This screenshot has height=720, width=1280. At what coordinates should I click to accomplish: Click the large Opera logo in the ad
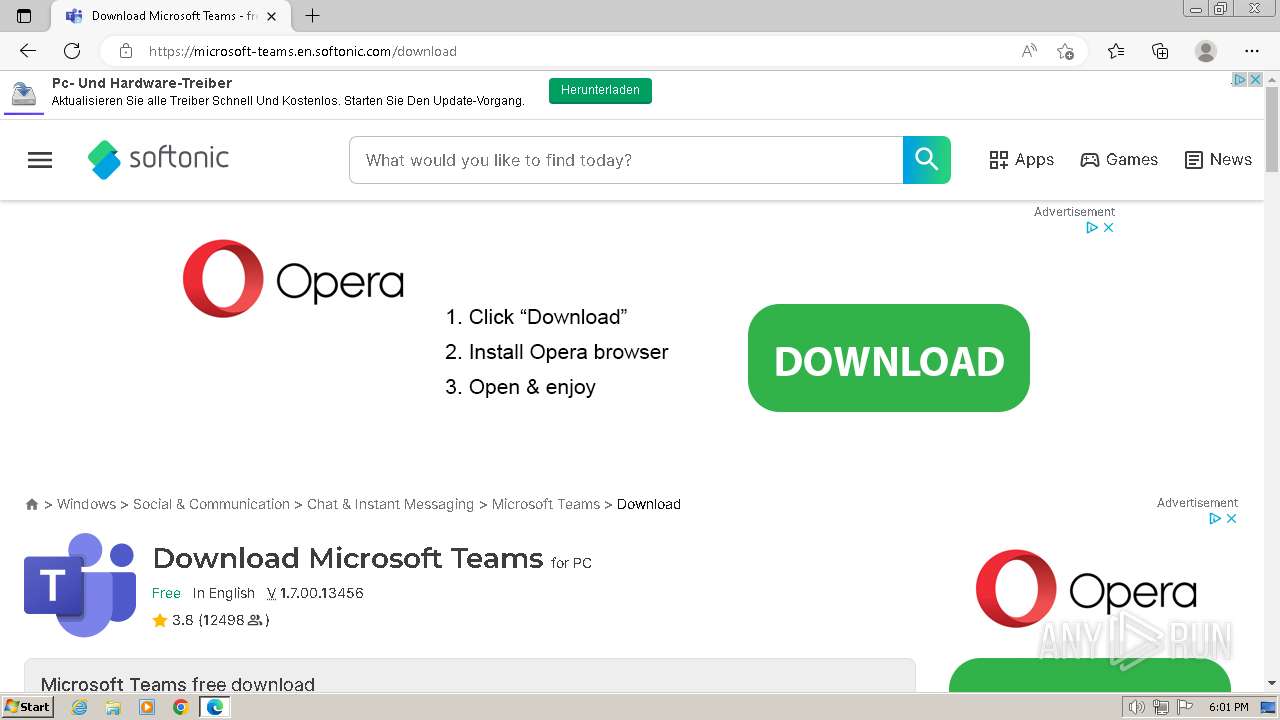point(293,279)
